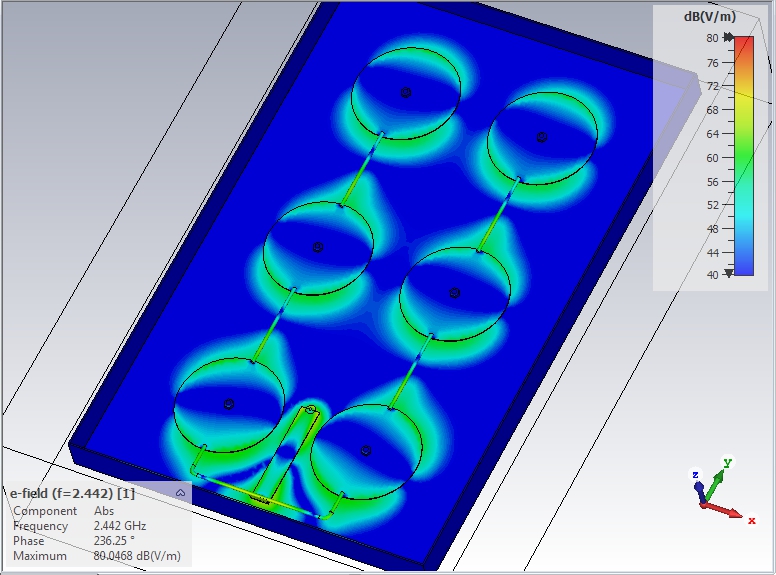The width and height of the screenshot is (776, 575).
Task: Select center pin of bottom-left circular patch
Action: (229, 404)
